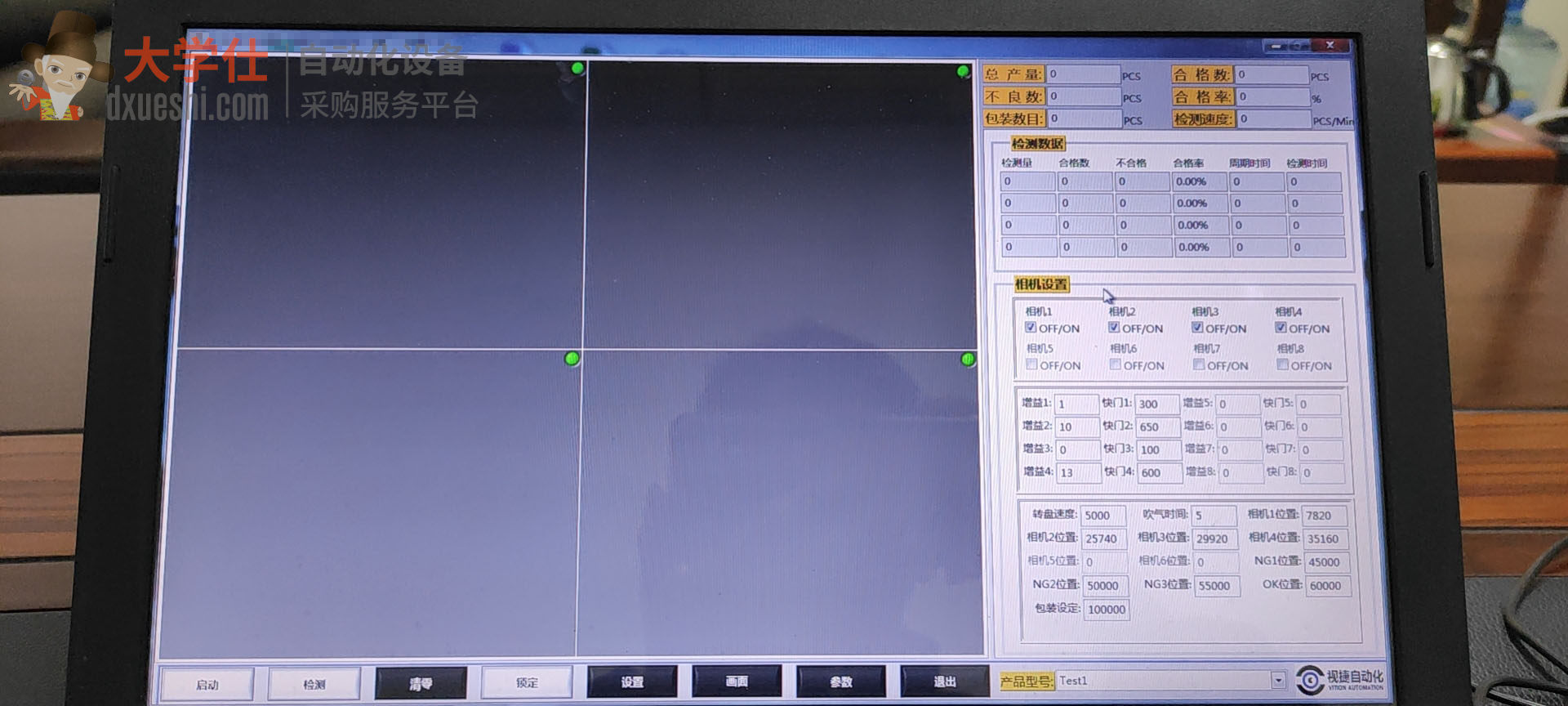Screen dimensions: 1568x706
Task: Toggle the 相机1 OFF/ON checkbox
Action: coord(1031,327)
